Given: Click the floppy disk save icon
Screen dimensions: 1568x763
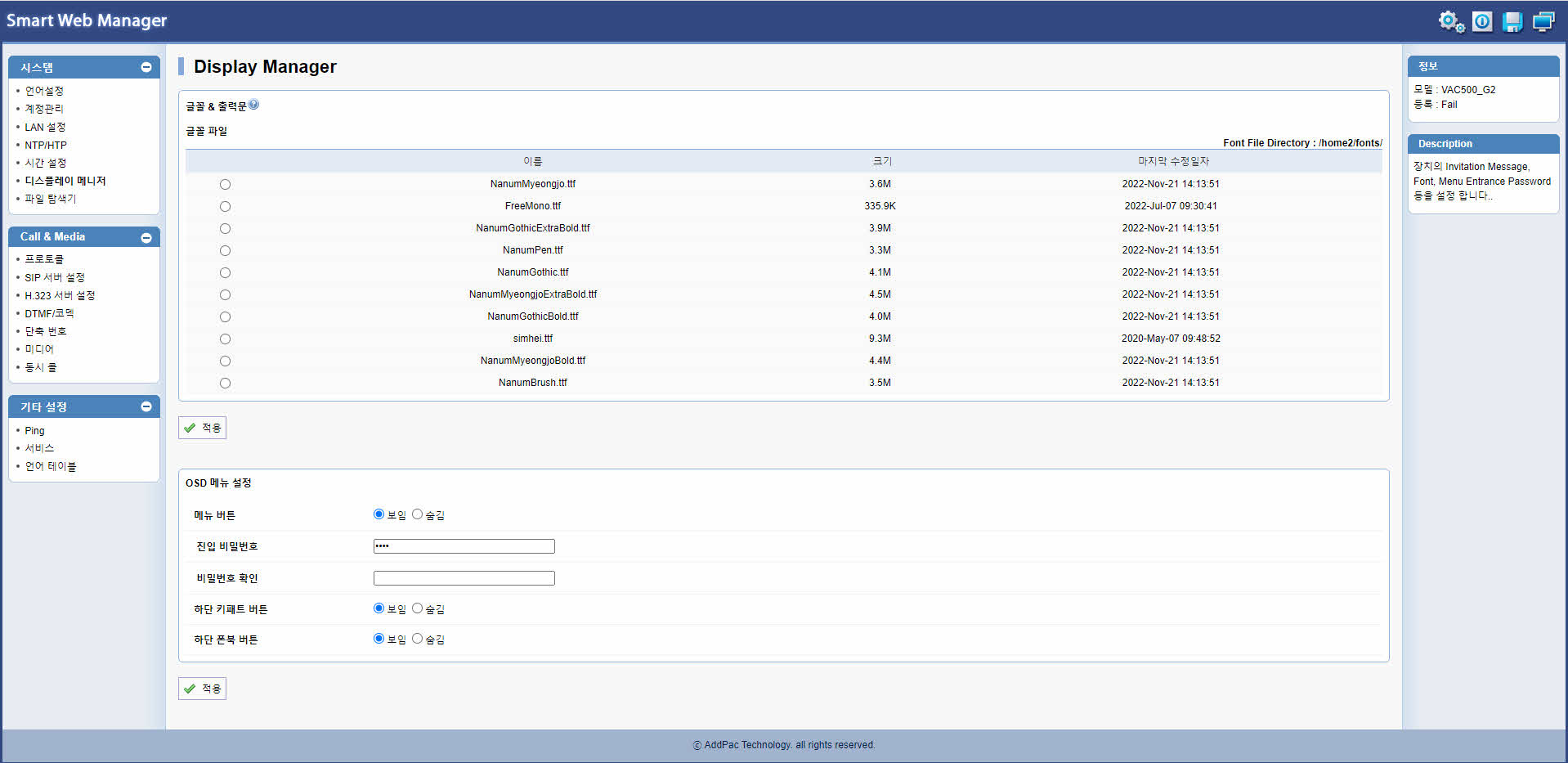Looking at the screenshot, I should pos(1512,21).
